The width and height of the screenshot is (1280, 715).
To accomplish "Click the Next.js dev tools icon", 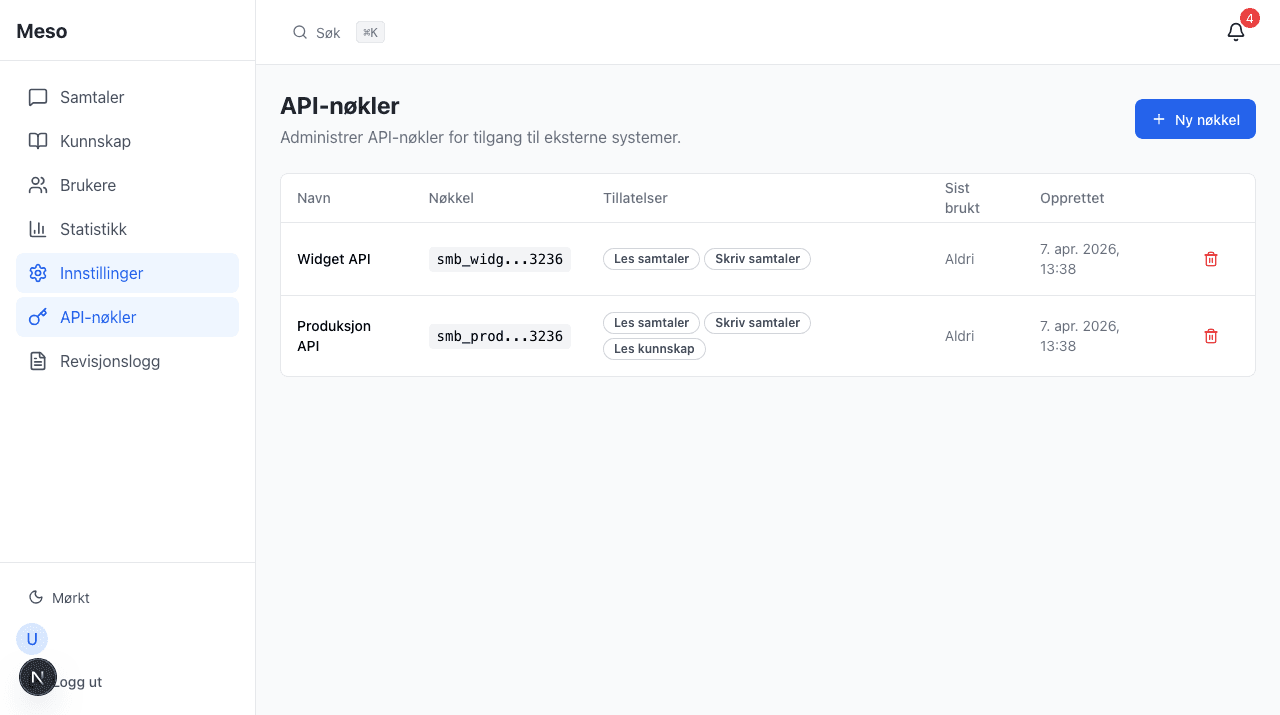I will 38,677.
